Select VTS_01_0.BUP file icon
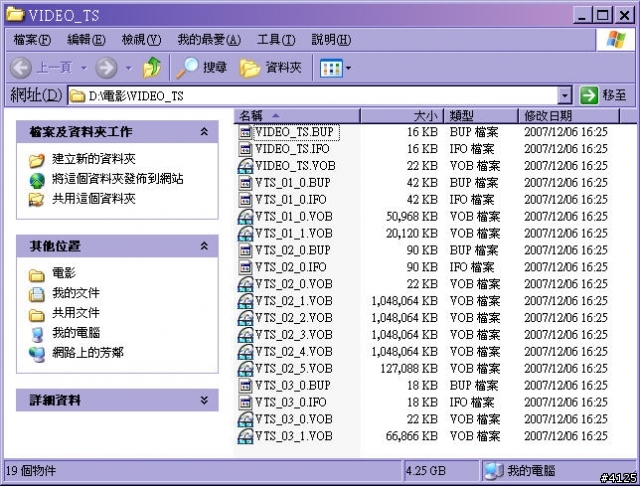 tap(245, 183)
